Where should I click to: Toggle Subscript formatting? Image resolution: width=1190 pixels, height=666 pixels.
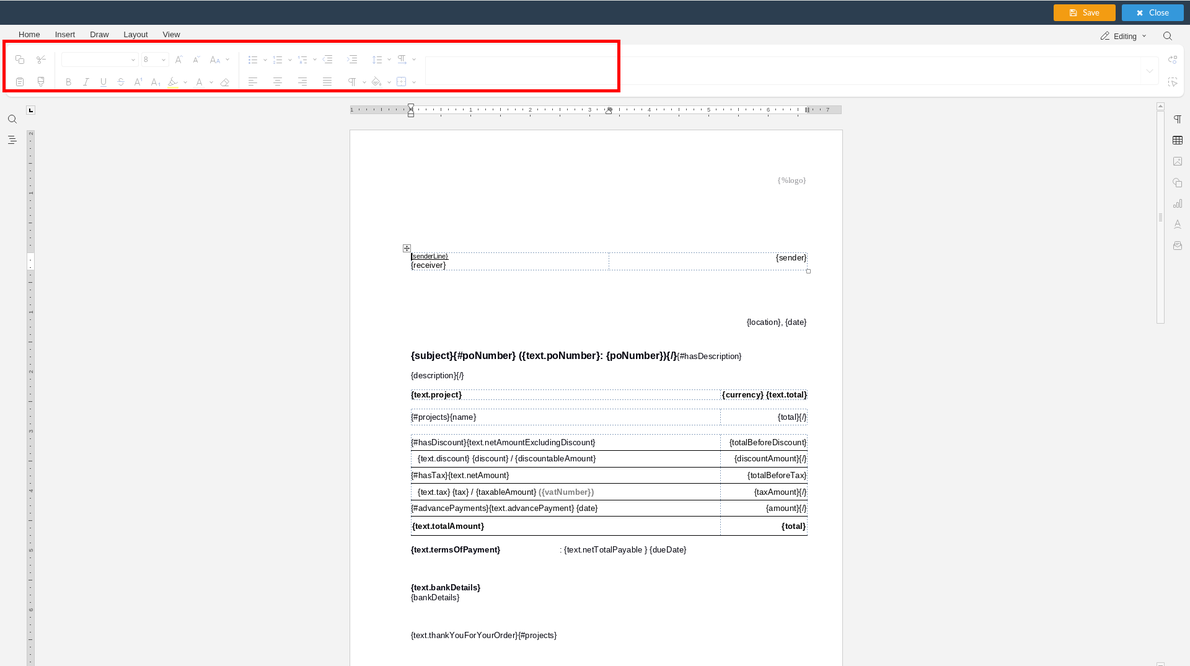point(156,82)
